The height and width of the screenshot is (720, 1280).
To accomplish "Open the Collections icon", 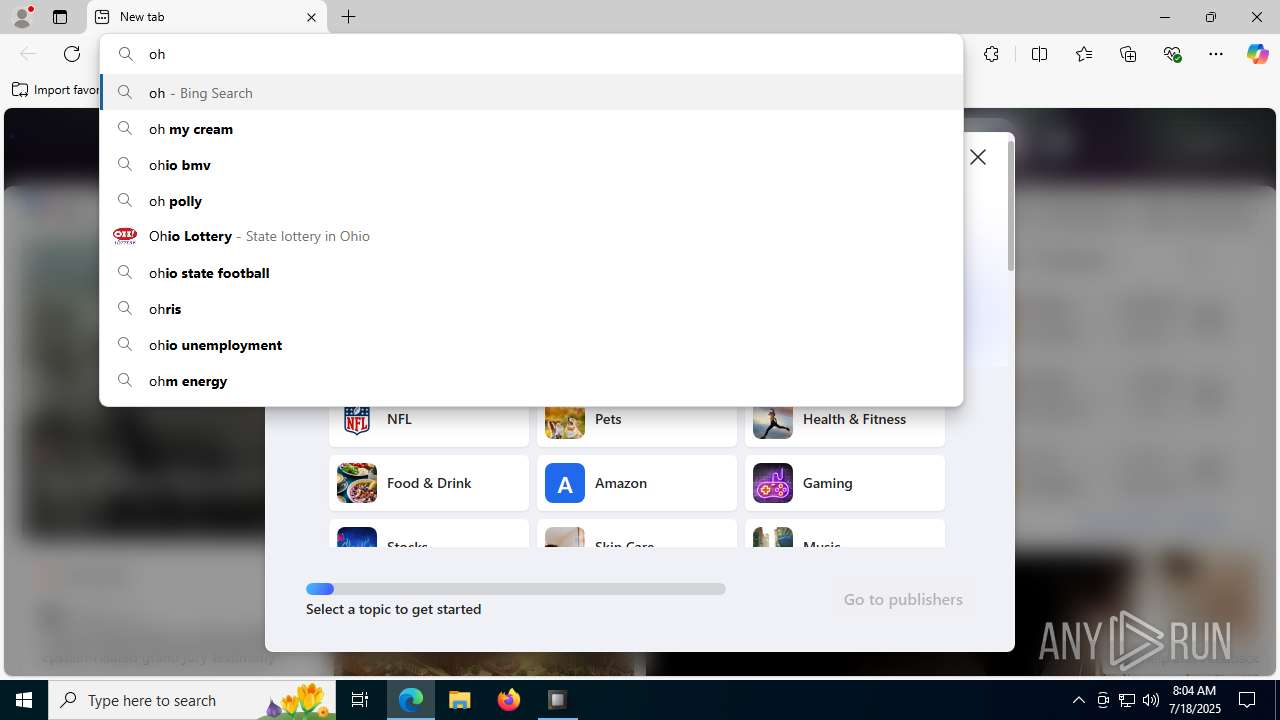I will 1128,54.
